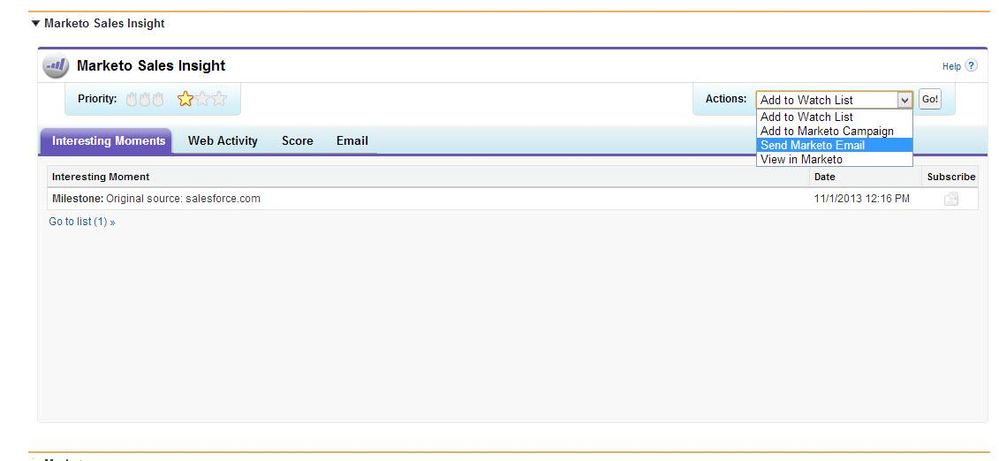The height and width of the screenshot is (461, 999).
Task: Open the Score tab
Action: click(x=297, y=141)
